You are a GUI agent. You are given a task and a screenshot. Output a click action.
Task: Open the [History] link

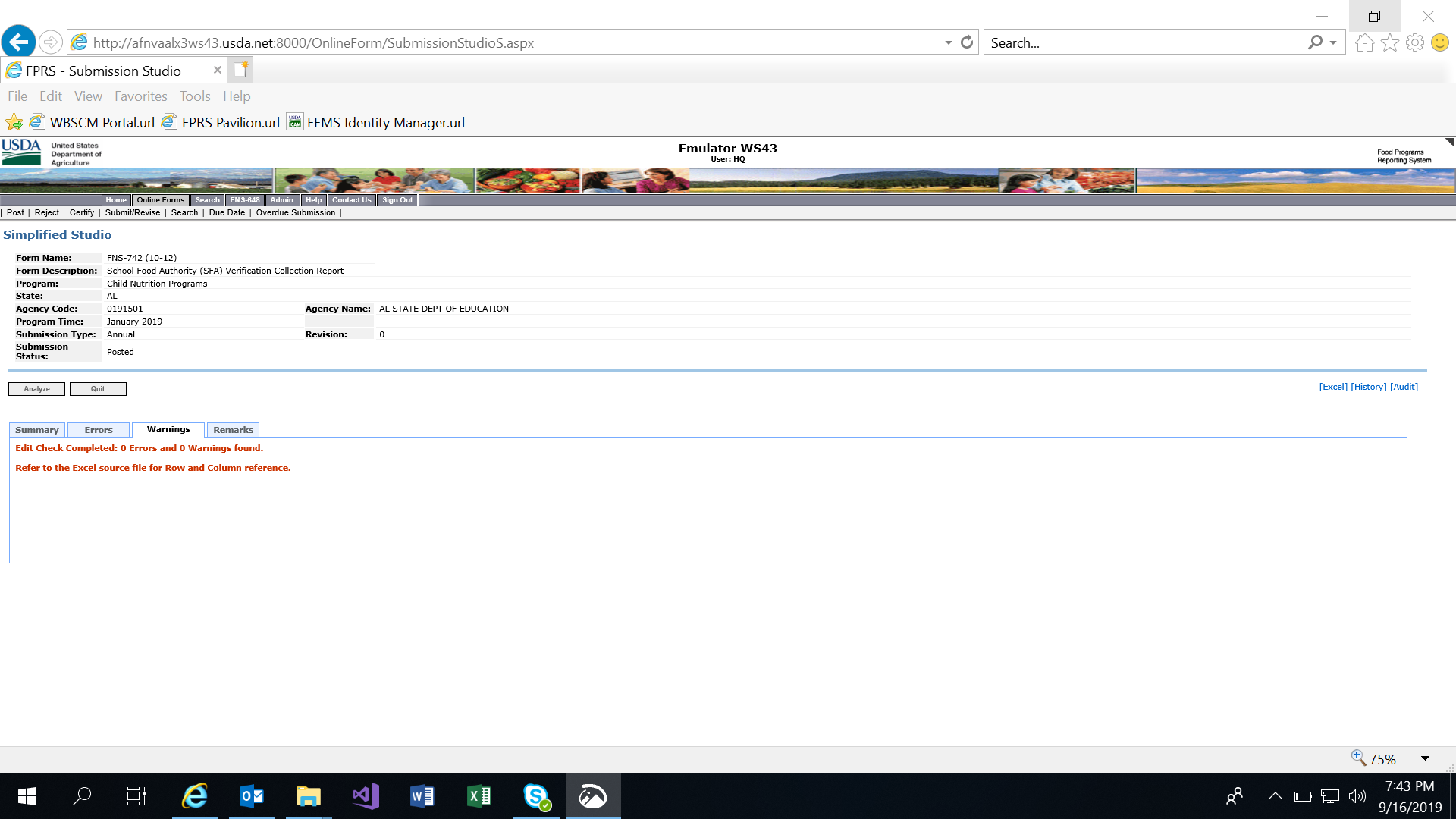1368,387
